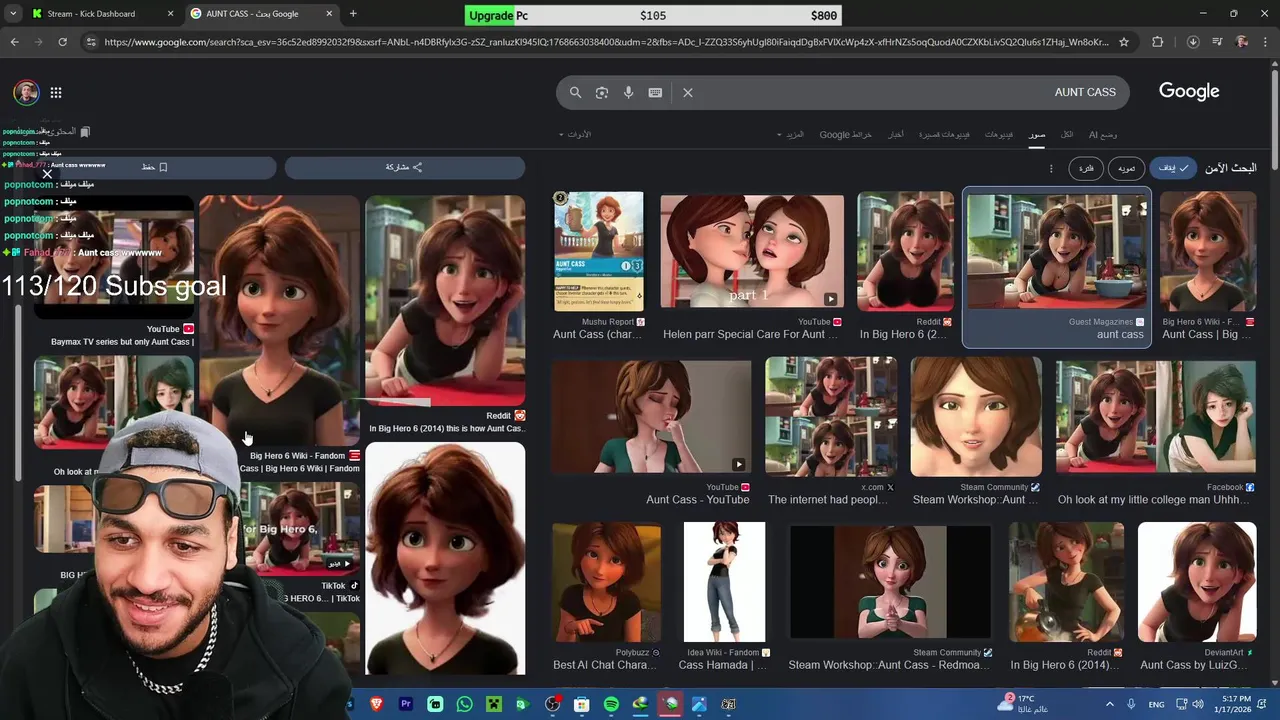Open the Helen parr Special Care video result
The width and height of the screenshot is (1280, 720).
752,251
